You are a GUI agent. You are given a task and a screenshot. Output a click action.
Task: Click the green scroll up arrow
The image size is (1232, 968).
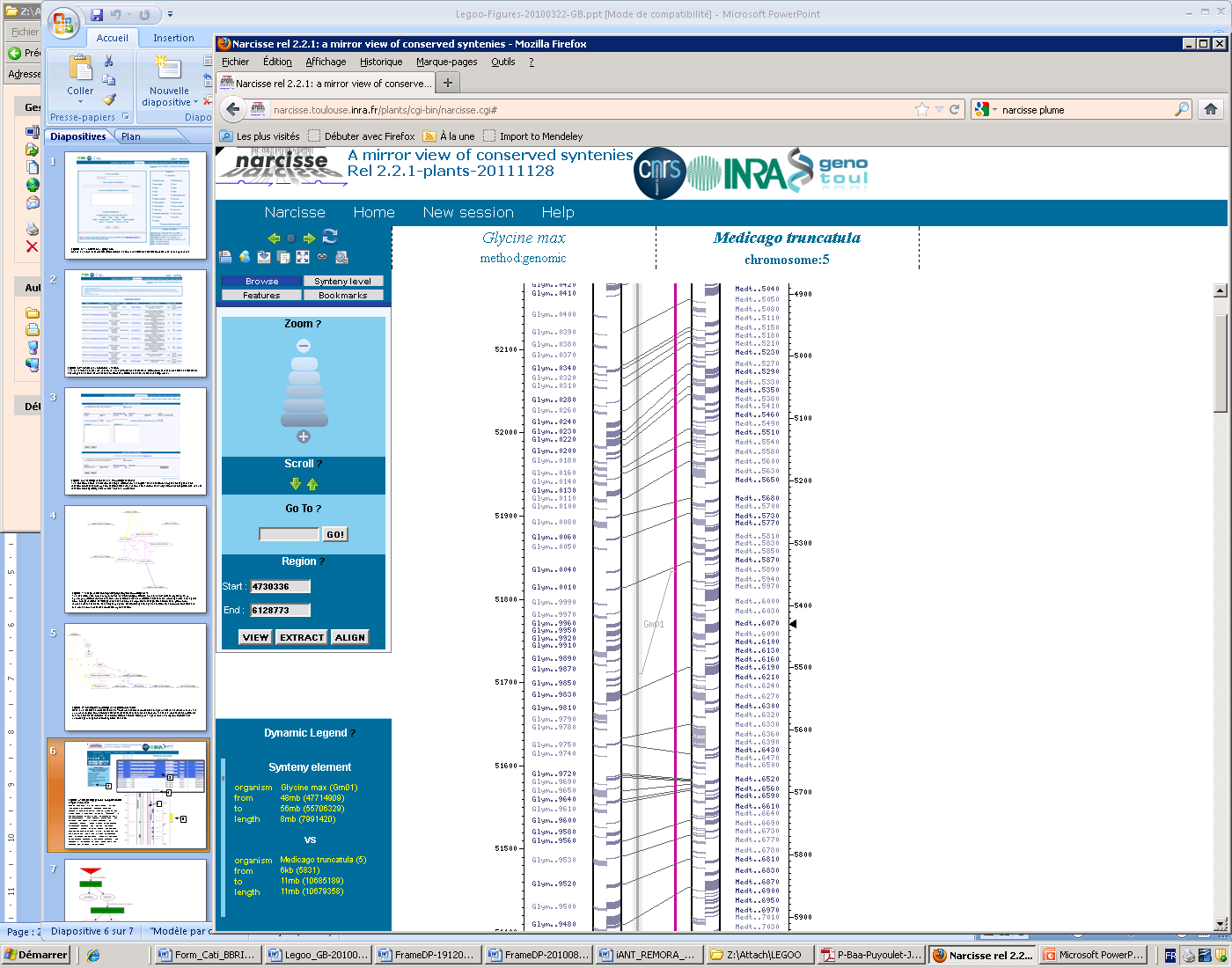(x=312, y=484)
